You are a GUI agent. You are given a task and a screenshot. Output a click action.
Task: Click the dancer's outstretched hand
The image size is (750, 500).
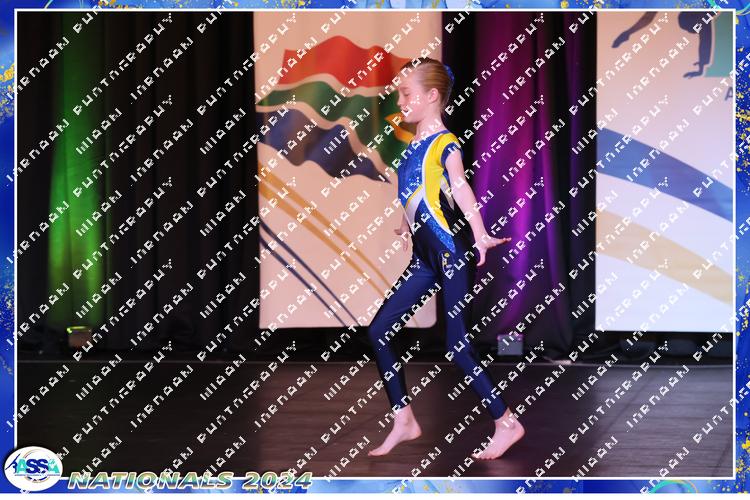point(492,245)
